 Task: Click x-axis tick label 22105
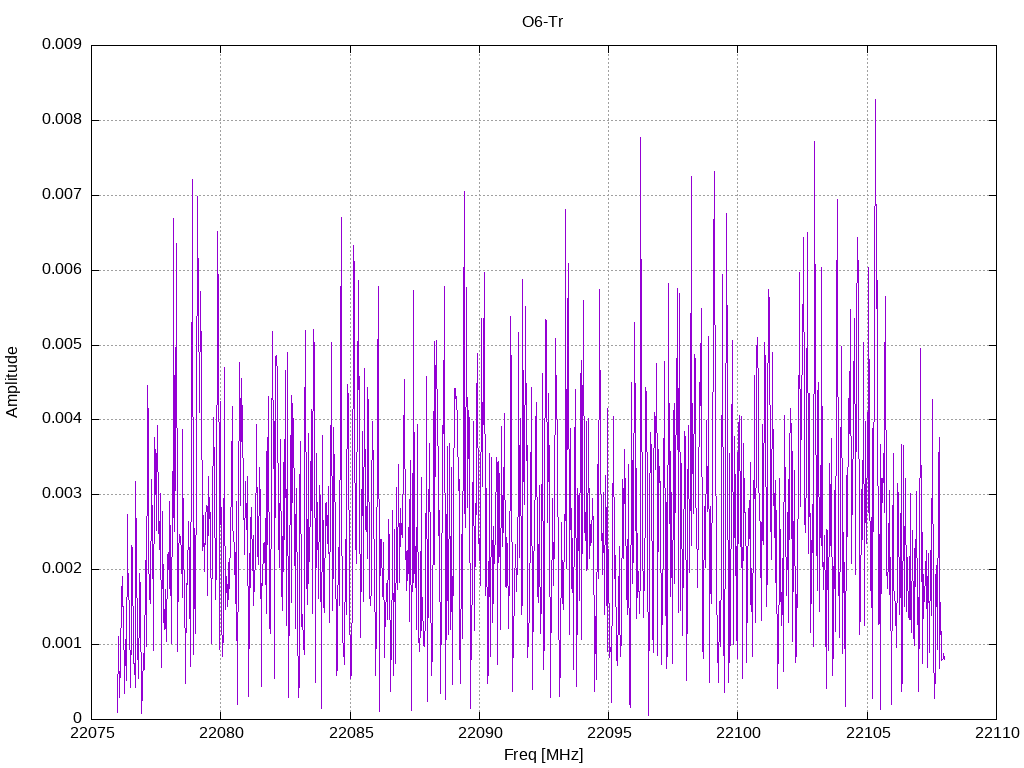click(867, 733)
